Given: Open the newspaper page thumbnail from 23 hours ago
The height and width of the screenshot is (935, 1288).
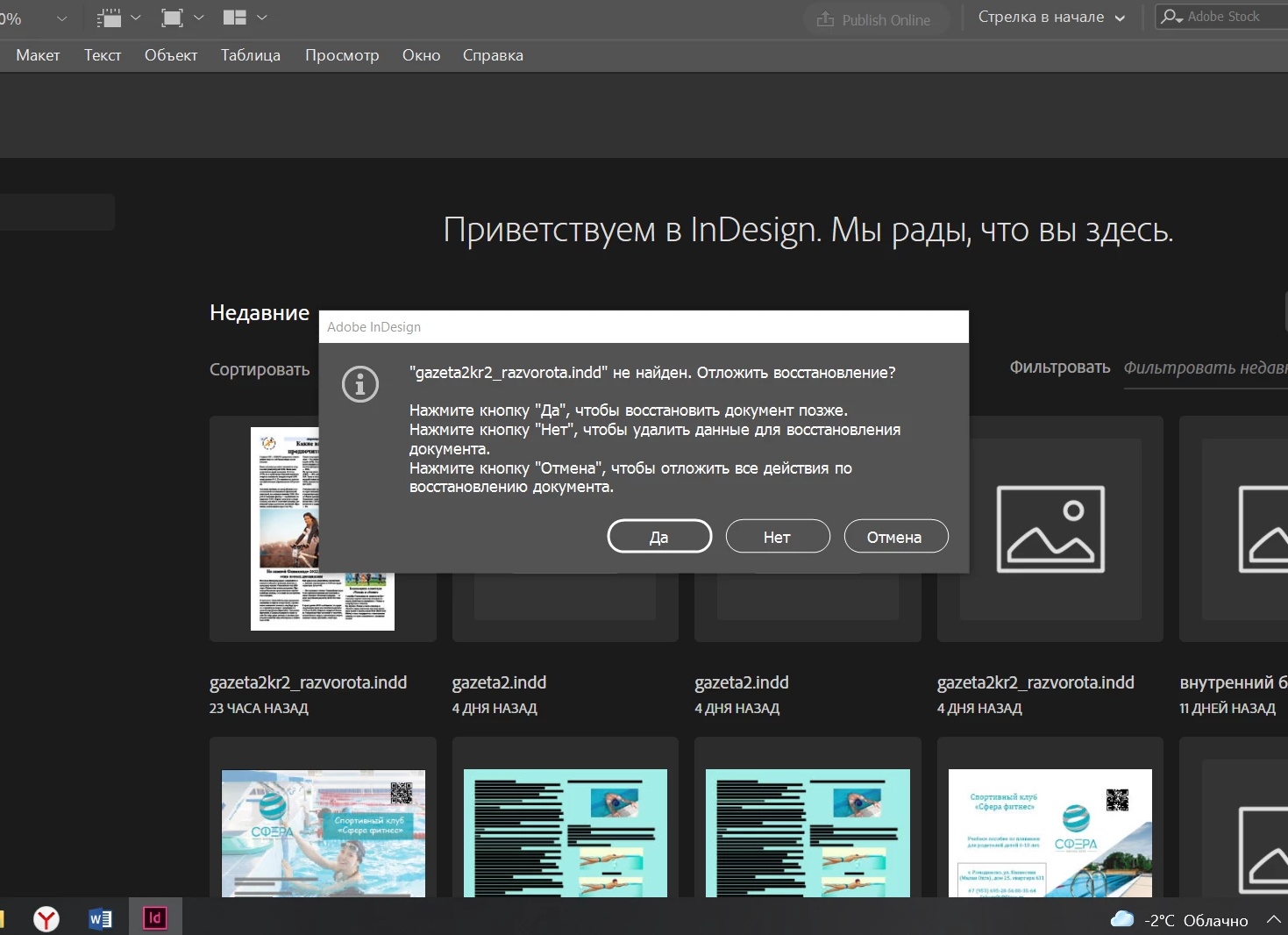Looking at the screenshot, I should pos(323,529).
